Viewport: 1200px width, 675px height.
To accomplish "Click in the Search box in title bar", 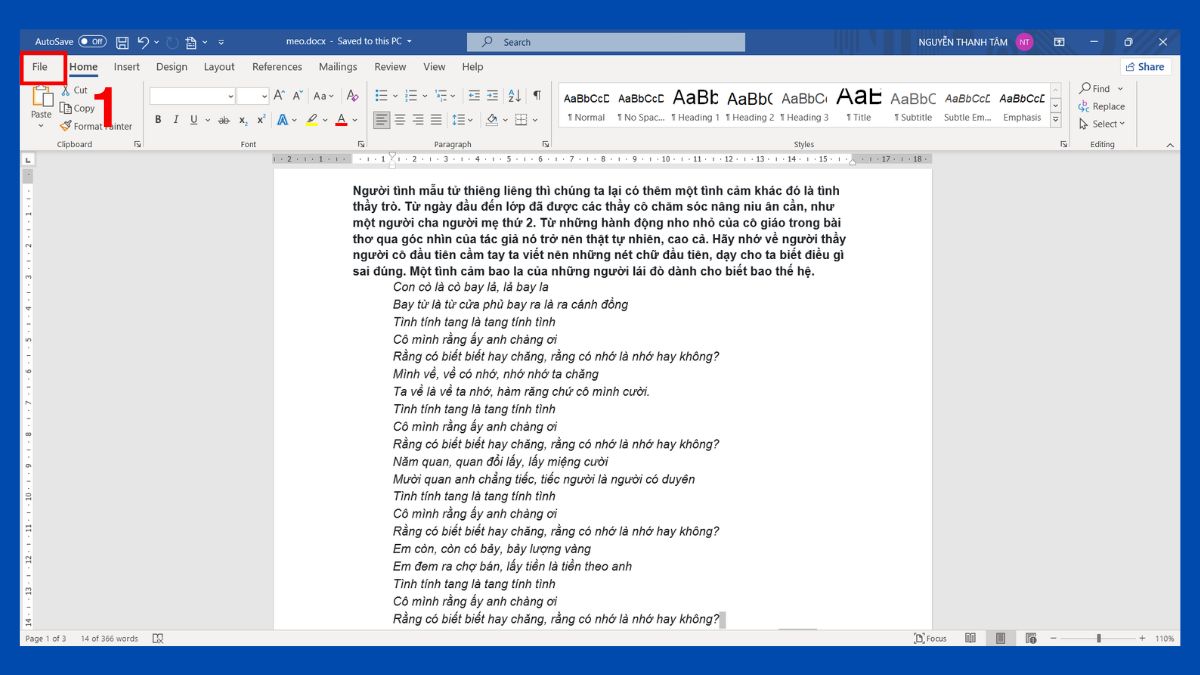I will (x=606, y=42).
